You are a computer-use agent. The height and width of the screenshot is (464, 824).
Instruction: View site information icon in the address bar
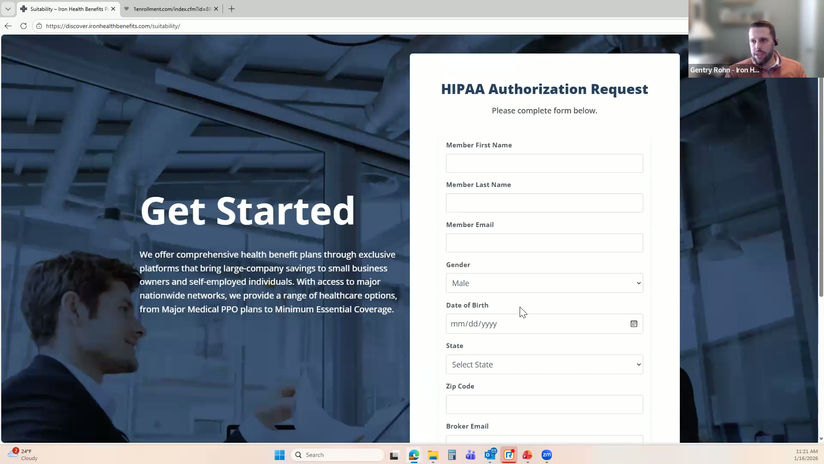[x=39, y=26]
